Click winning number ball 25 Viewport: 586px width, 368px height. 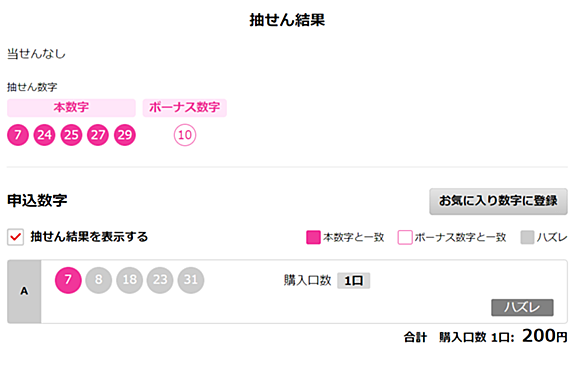click(x=71, y=135)
